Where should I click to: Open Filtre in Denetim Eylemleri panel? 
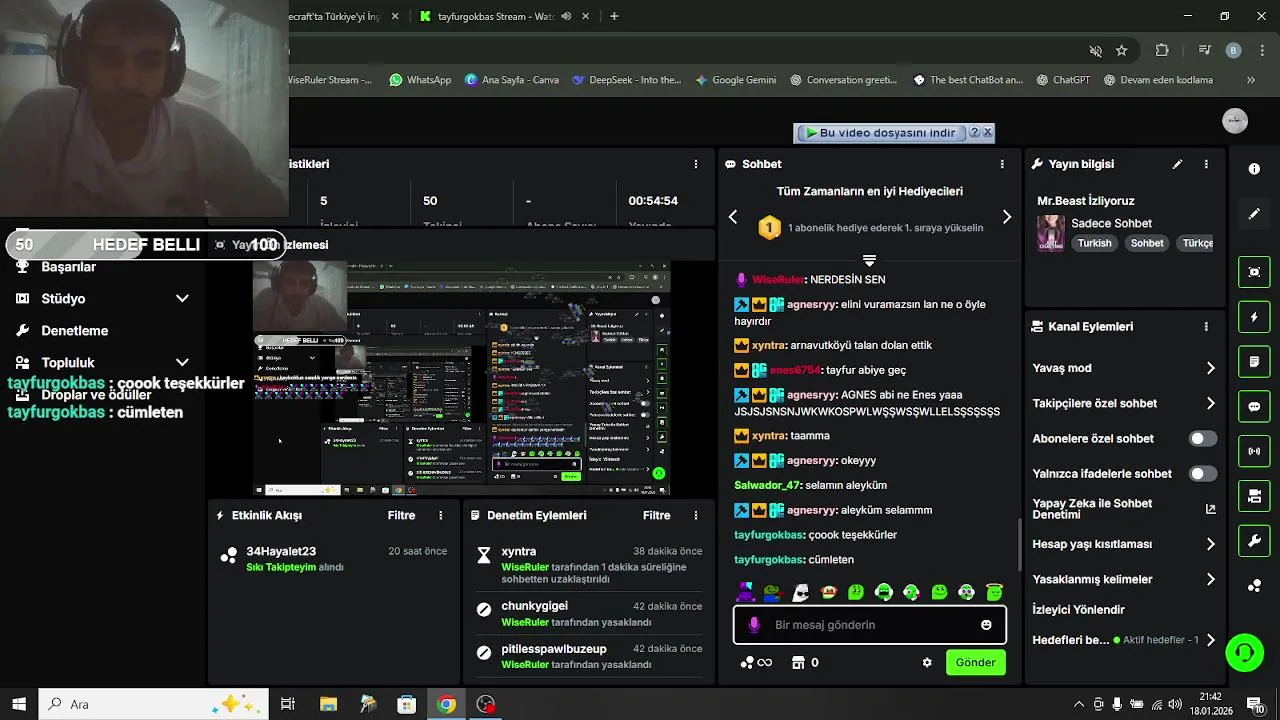tap(657, 516)
